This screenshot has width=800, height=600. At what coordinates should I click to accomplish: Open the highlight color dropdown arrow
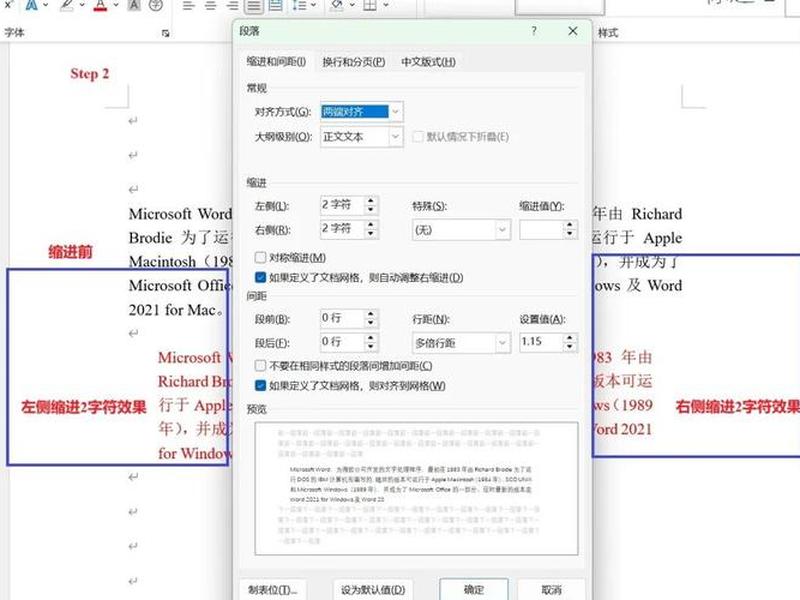(81, 5)
